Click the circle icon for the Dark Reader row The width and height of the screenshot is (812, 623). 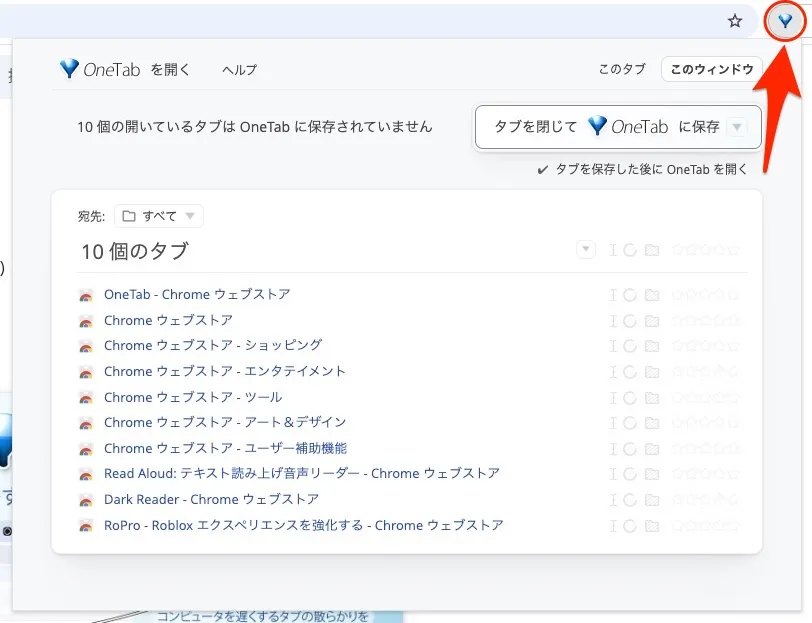[630, 500]
